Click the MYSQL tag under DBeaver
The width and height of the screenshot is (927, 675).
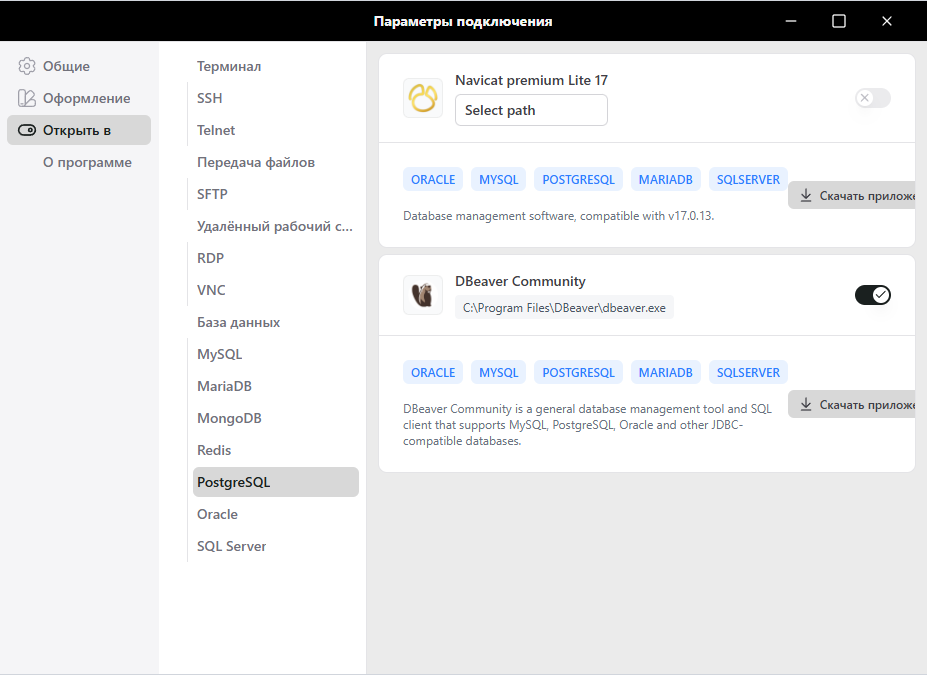tap(498, 372)
